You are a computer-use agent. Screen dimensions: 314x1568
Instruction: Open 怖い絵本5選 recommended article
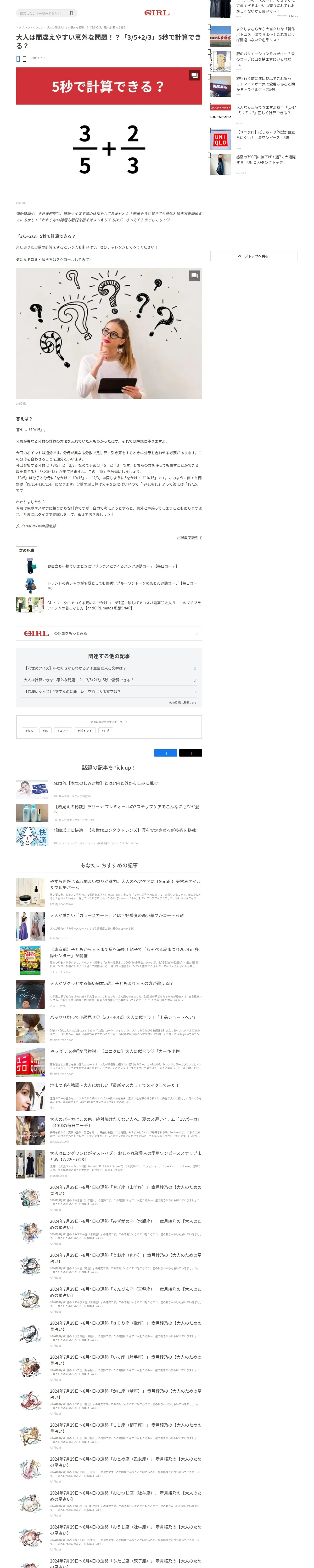click(x=111, y=983)
